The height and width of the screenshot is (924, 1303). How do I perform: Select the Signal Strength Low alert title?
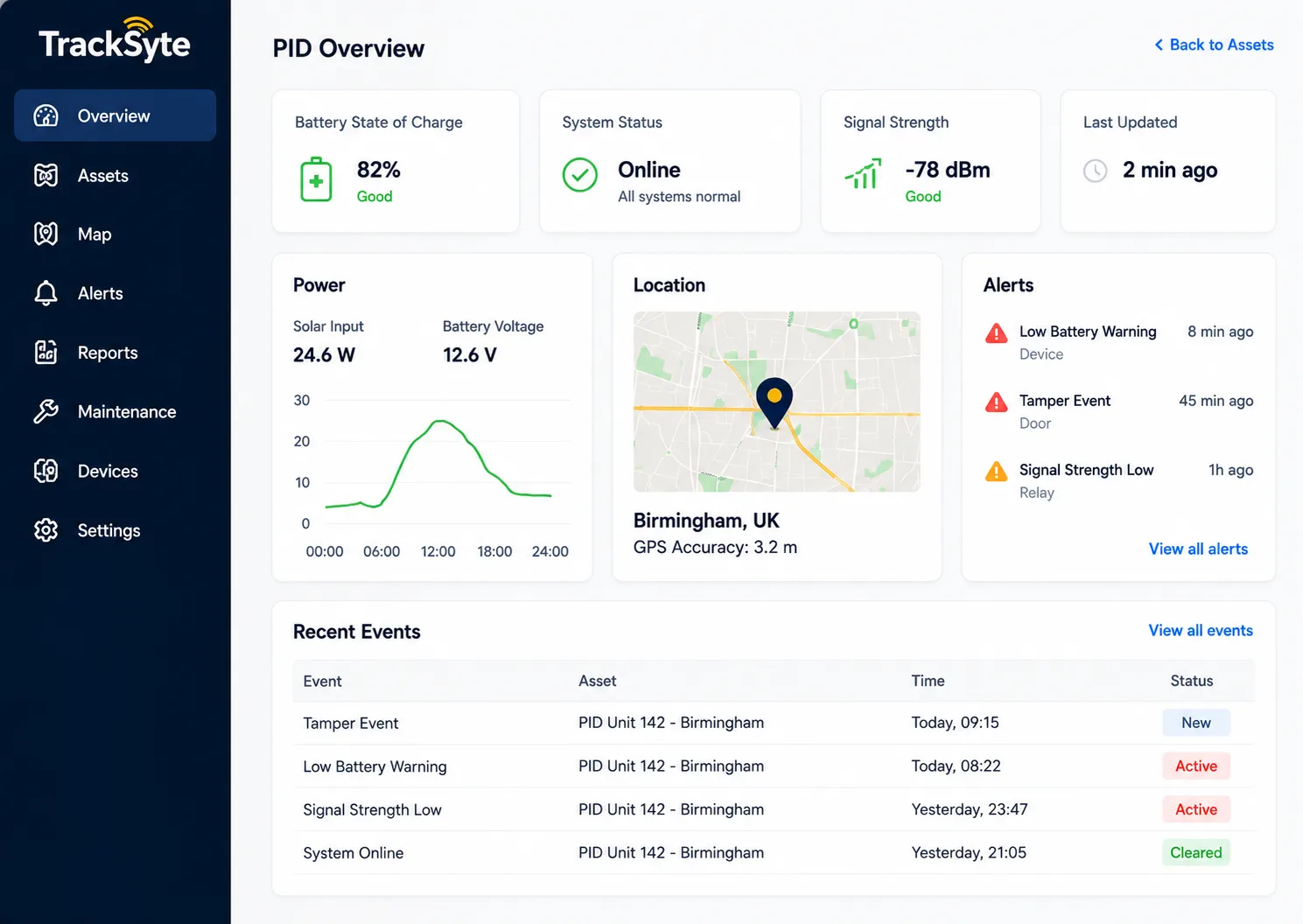coord(1087,470)
